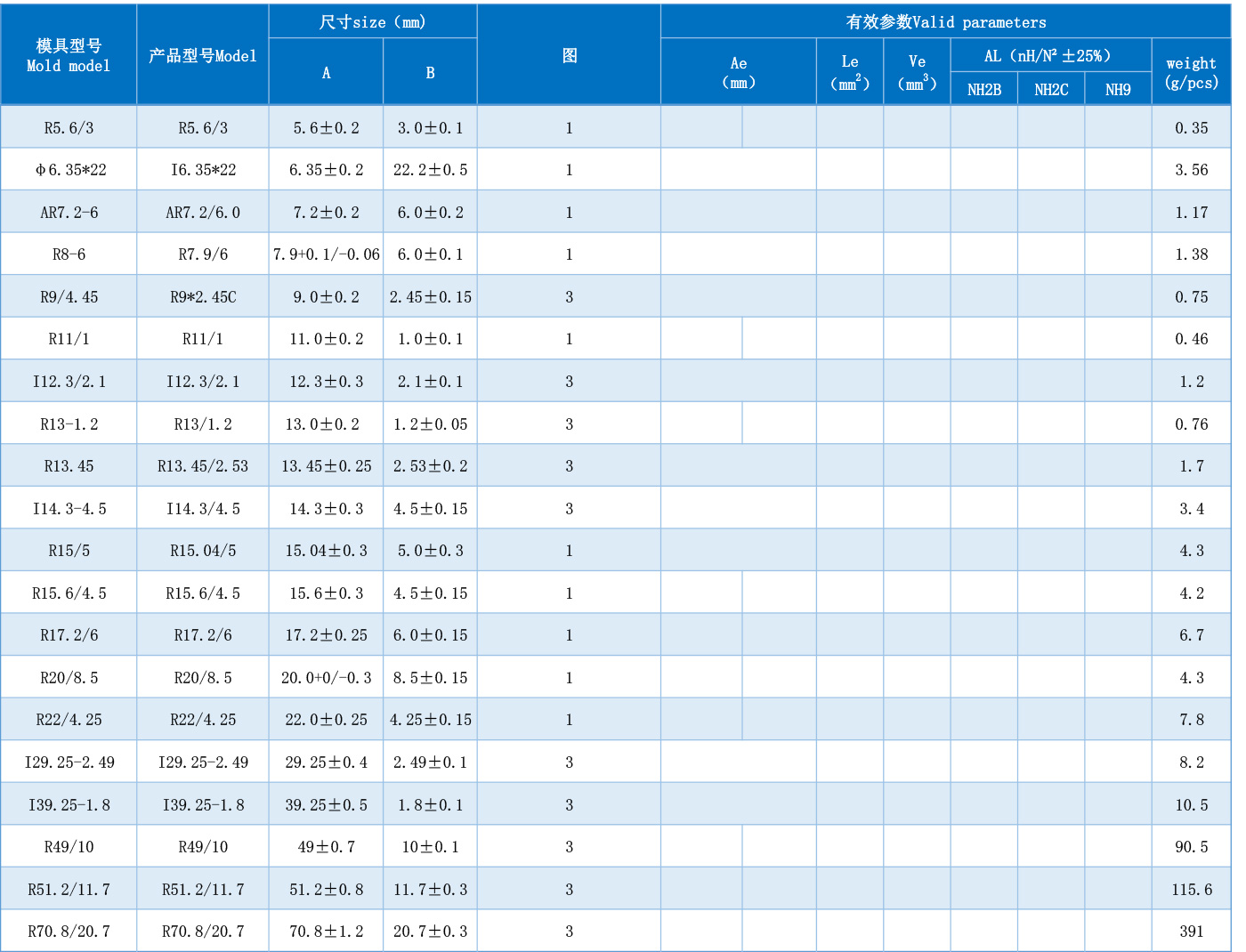The width and height of the screenshot is (1246, 952).
Task: Click the NH2B column header
Action: click(983, 89)
